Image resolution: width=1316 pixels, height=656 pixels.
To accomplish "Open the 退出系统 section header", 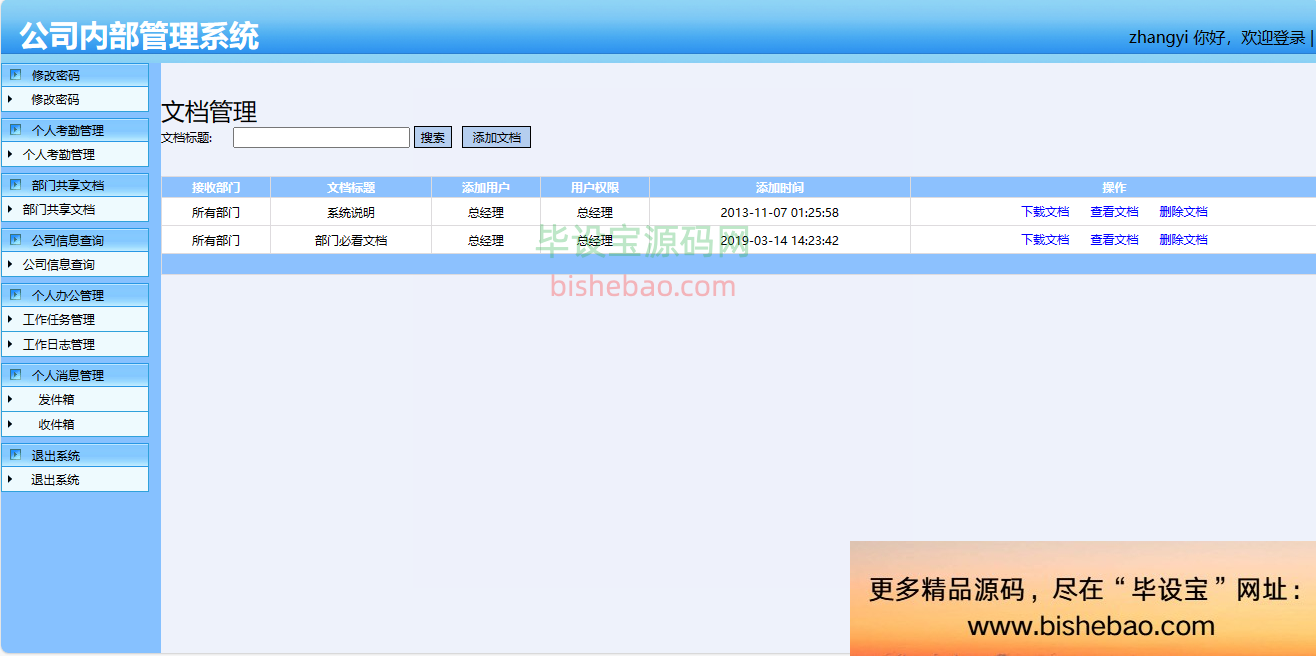I will [x=75, y=455].
